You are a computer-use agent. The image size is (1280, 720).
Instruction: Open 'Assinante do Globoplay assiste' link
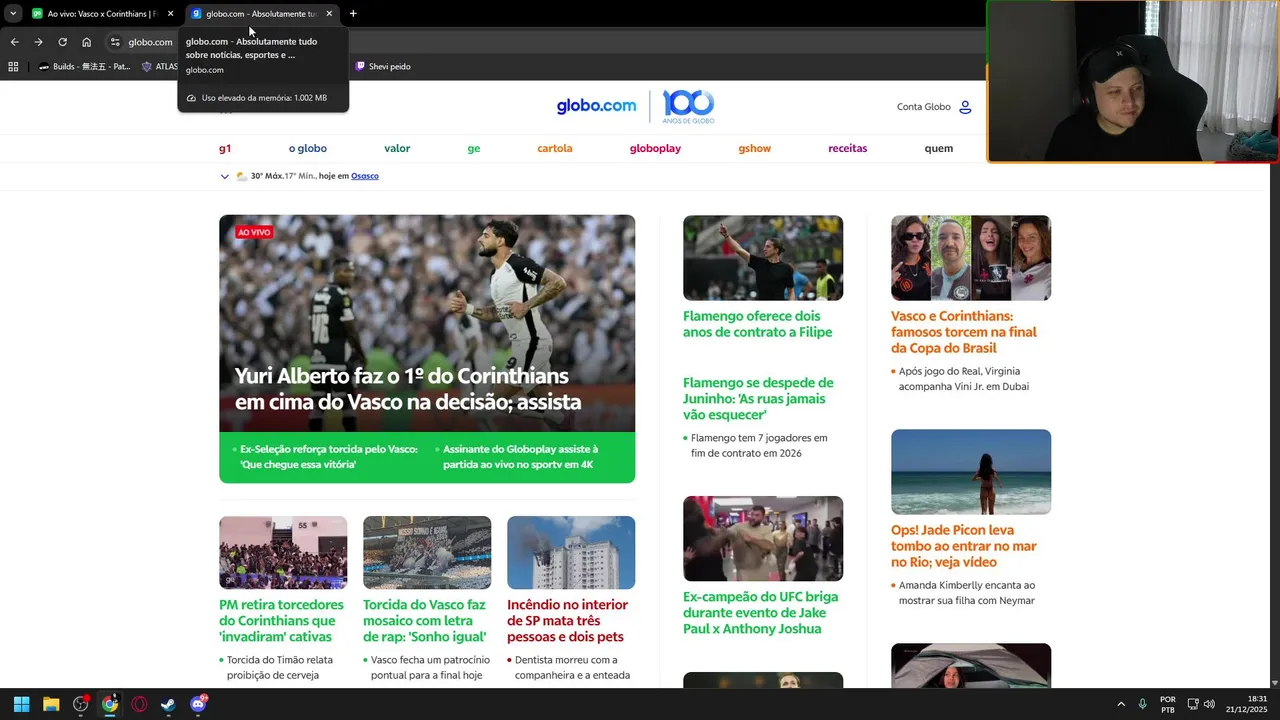(x=520, y=457)
